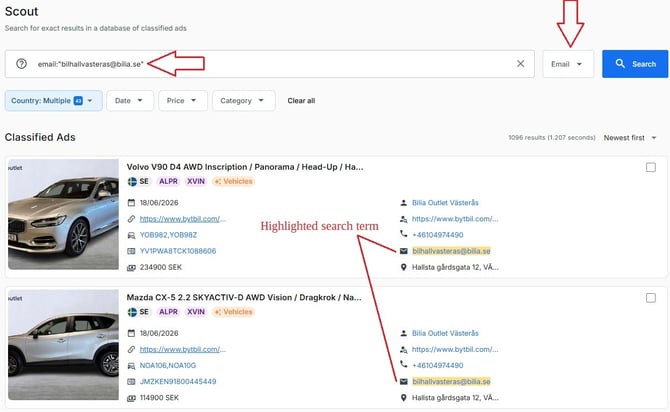Expand the Price filter dropdown
The image size is (670, 412).
point(182,100)
